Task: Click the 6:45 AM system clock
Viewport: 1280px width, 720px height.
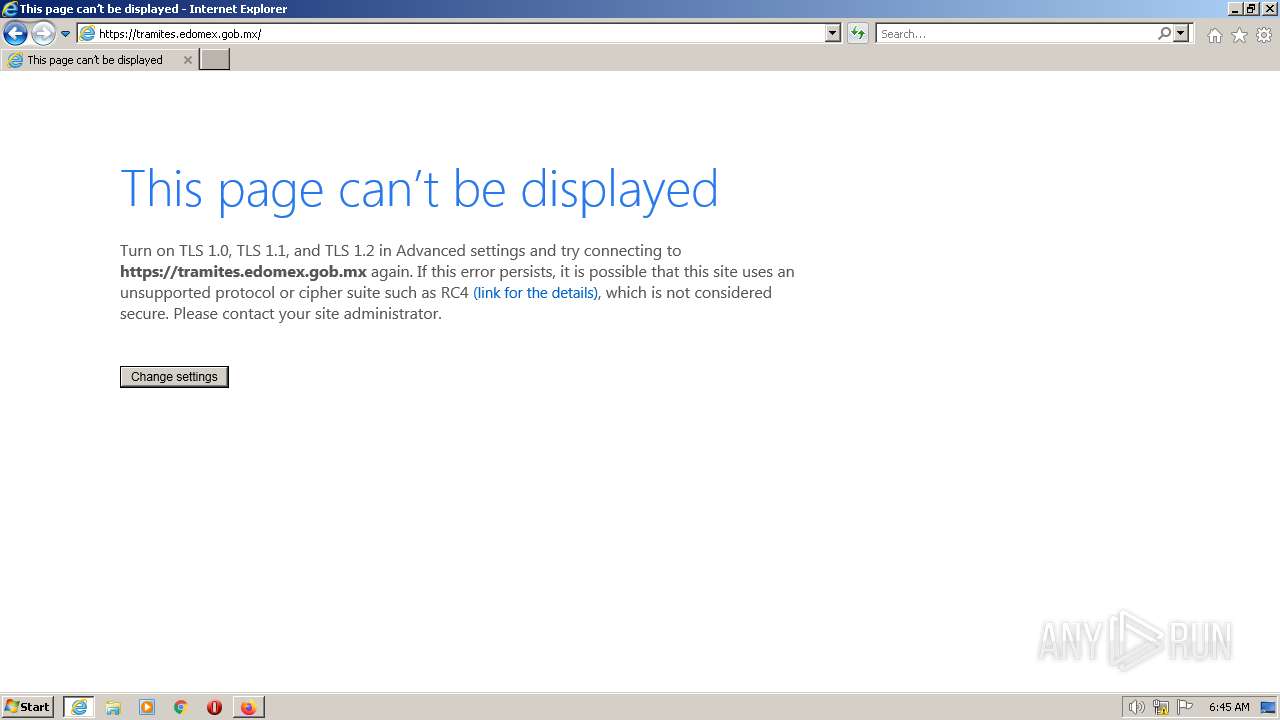Action: [1229, 707]
